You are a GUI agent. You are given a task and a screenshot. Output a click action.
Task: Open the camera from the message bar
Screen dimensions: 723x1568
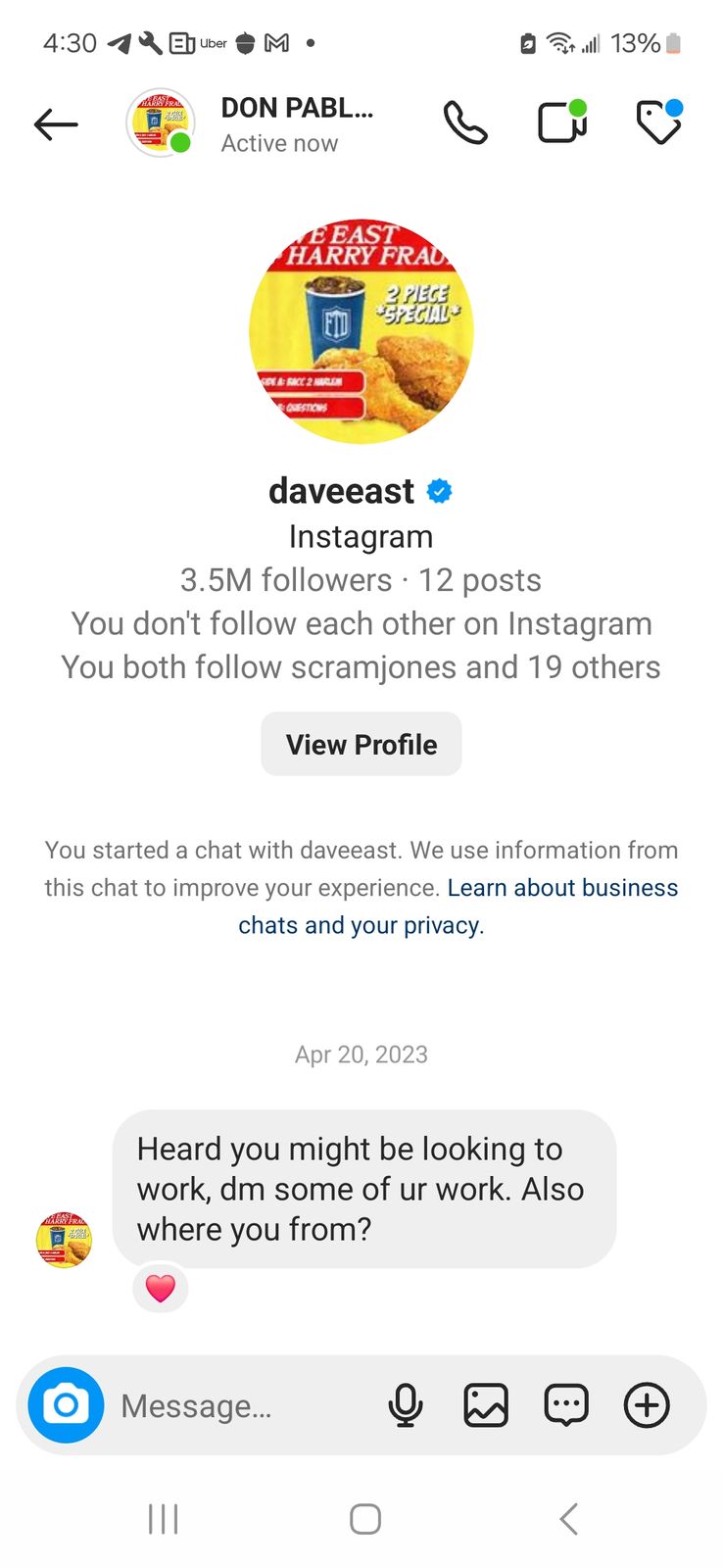(x=66, y=1405)
